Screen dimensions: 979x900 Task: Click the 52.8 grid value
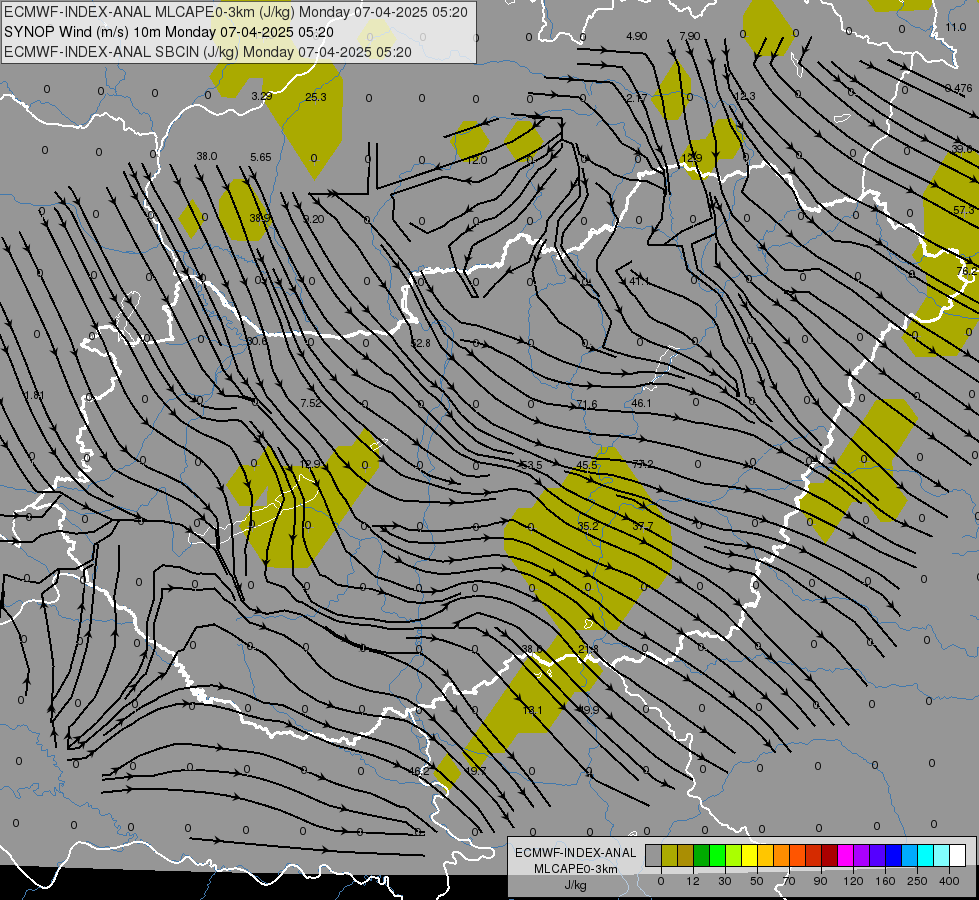tap(421, 343)
